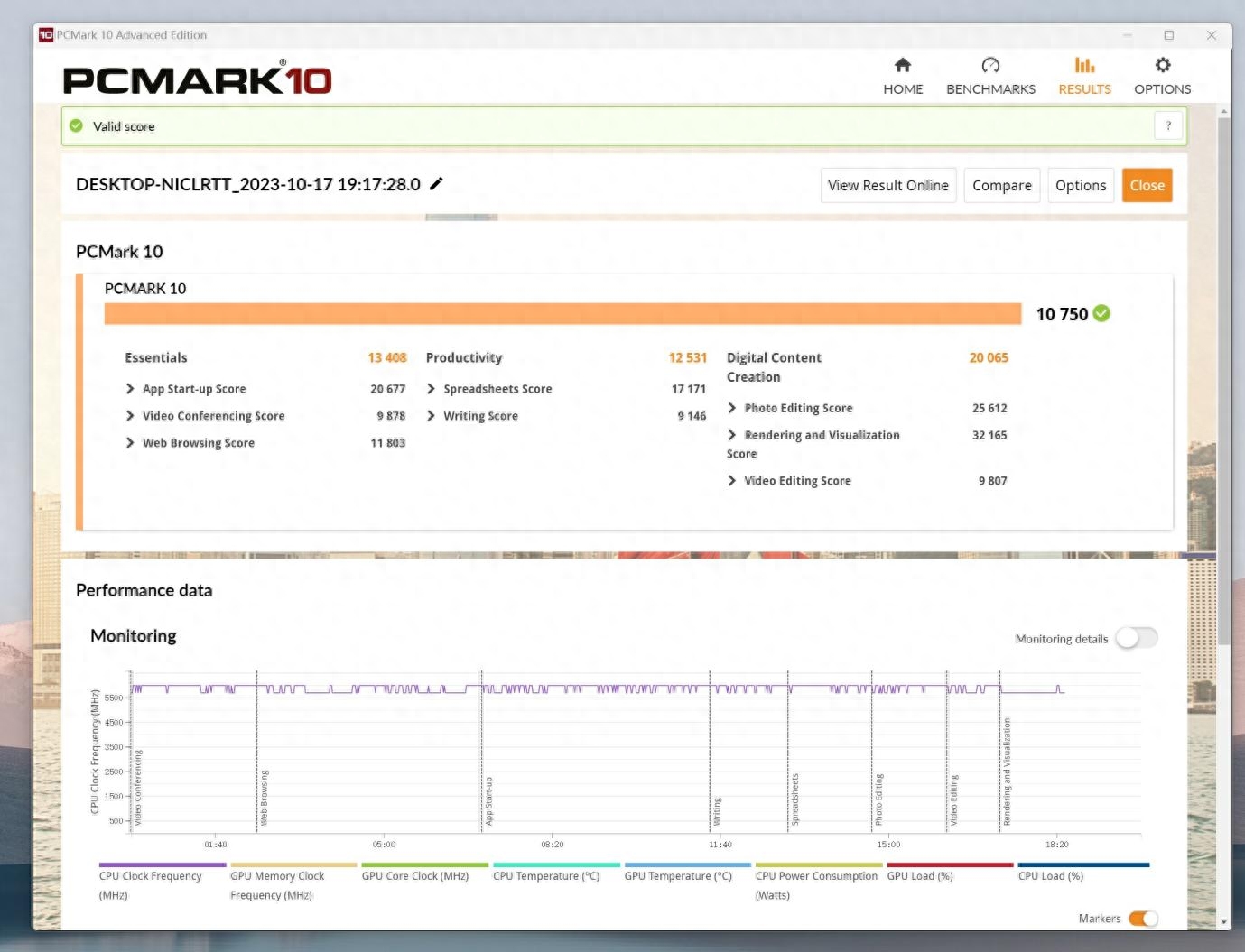
Task: Select GPU Memory Clock Frequency legend bar
Action: pyautogui.click(x=293, y=864)
